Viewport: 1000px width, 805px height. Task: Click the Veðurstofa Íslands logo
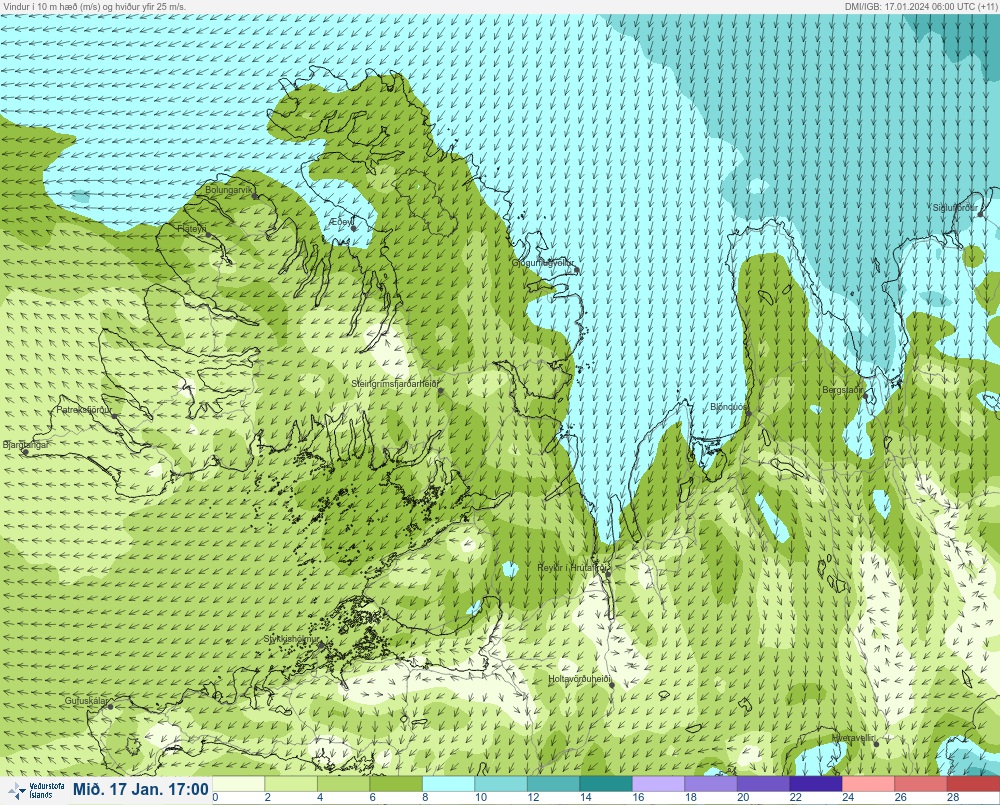pyautogui.click(x=35, y=790)
